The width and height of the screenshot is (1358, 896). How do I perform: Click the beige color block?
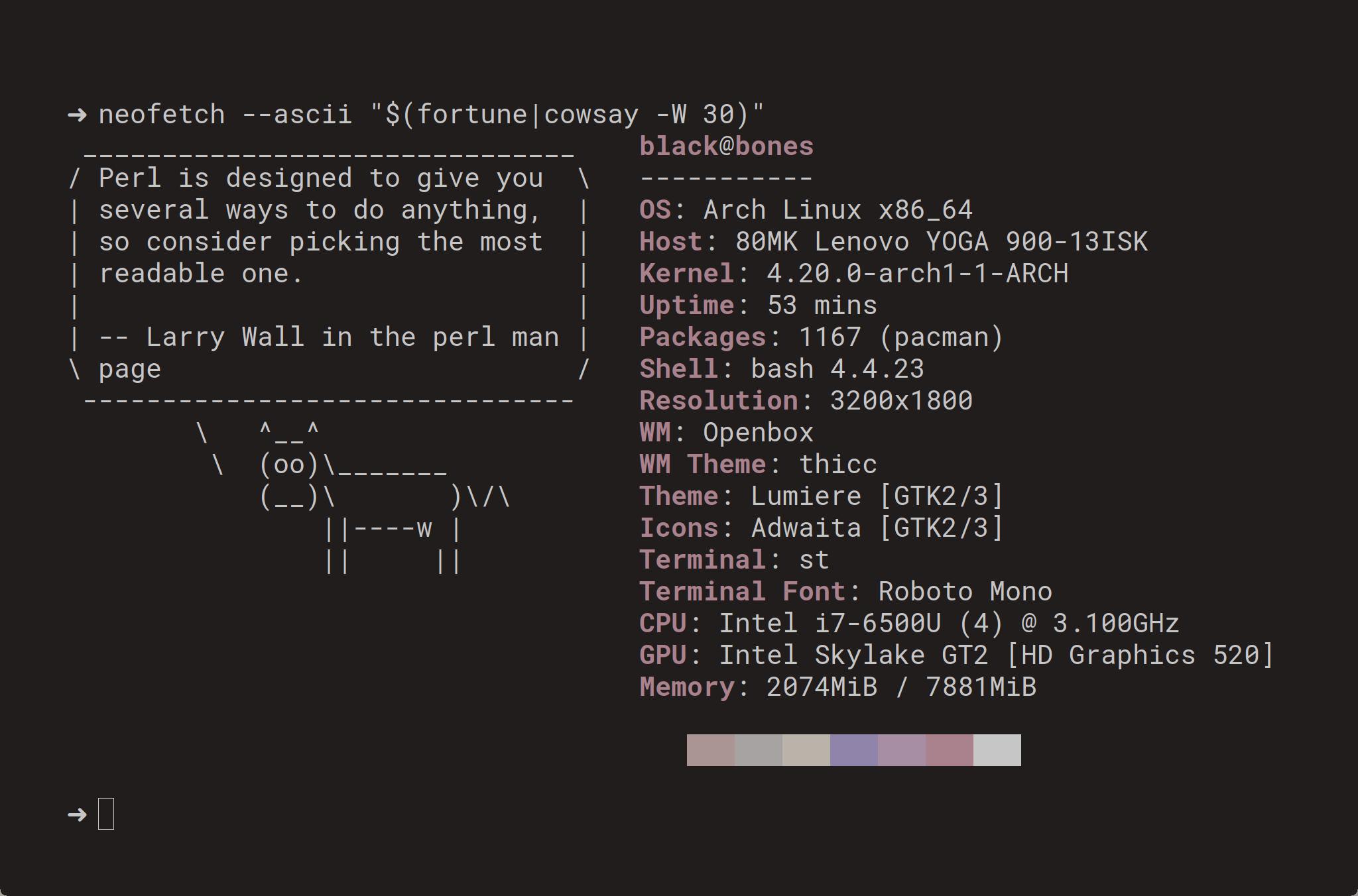coord(806,750)
